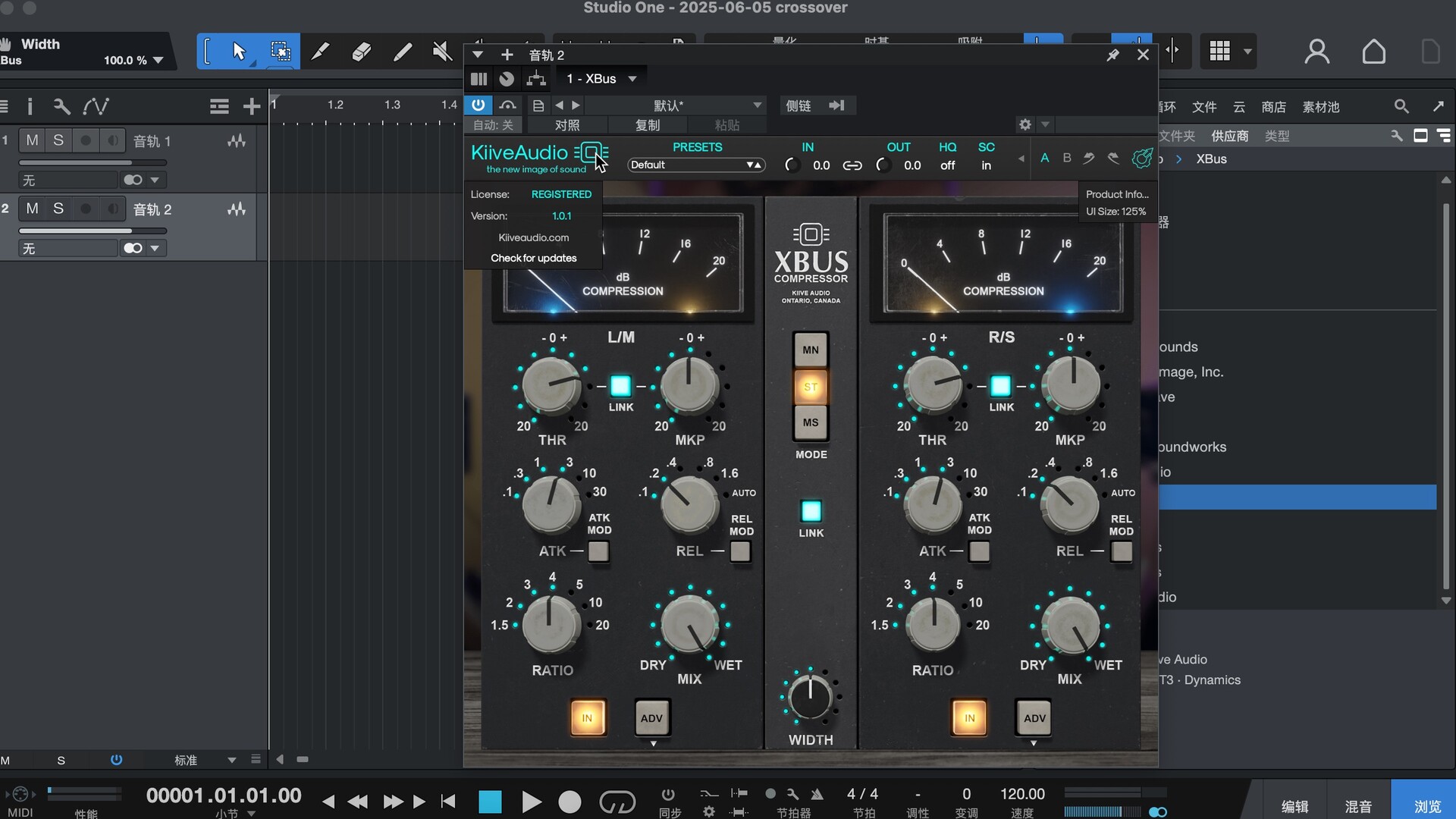Toggle the L/M compressor IN button
Image resolution: width=1456 pixels, height=819 pixels.
588,717
